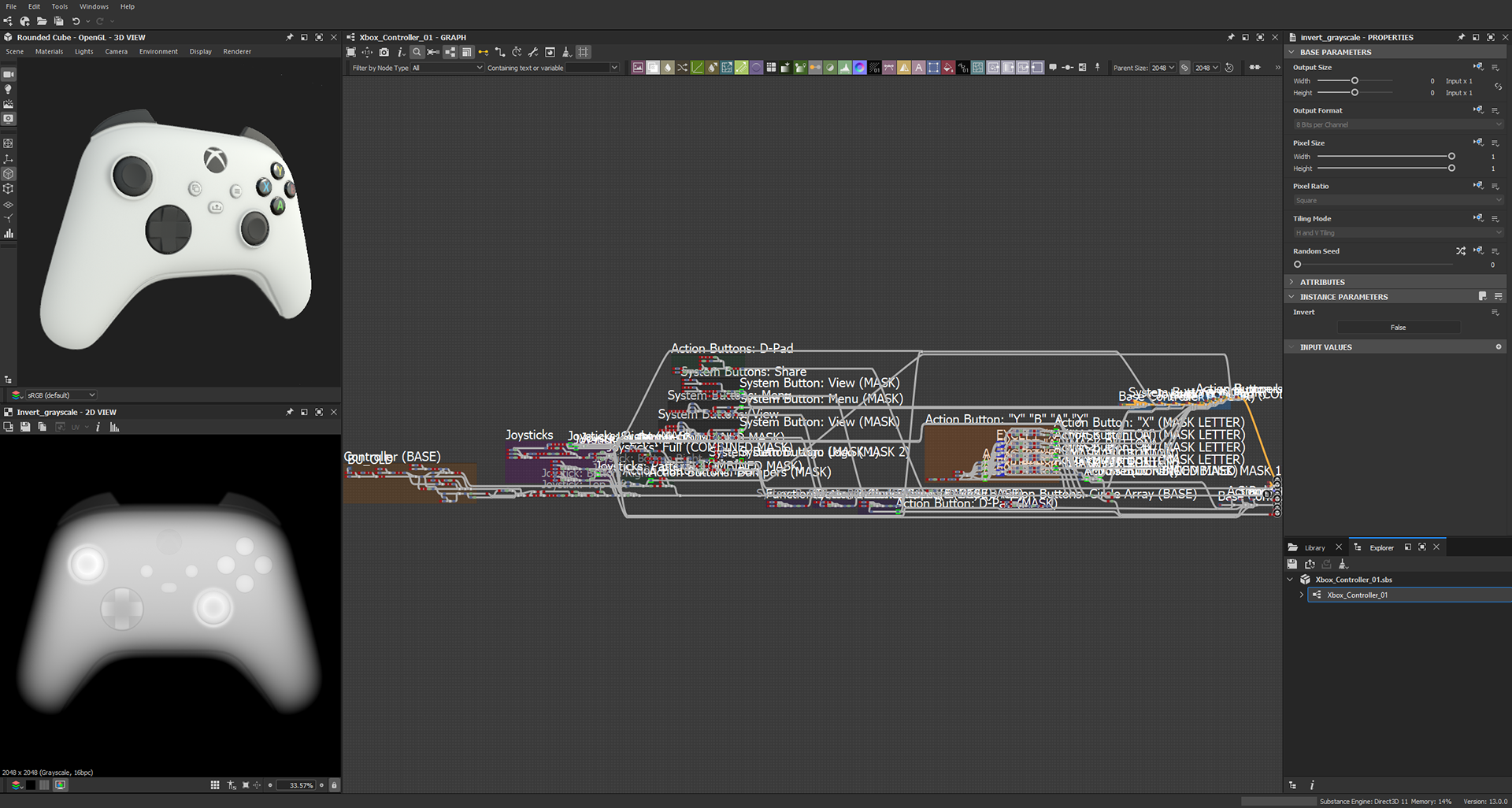1512x808 pixels.
Task: Toggle the parent size link icon
Action: point(1184,68)
